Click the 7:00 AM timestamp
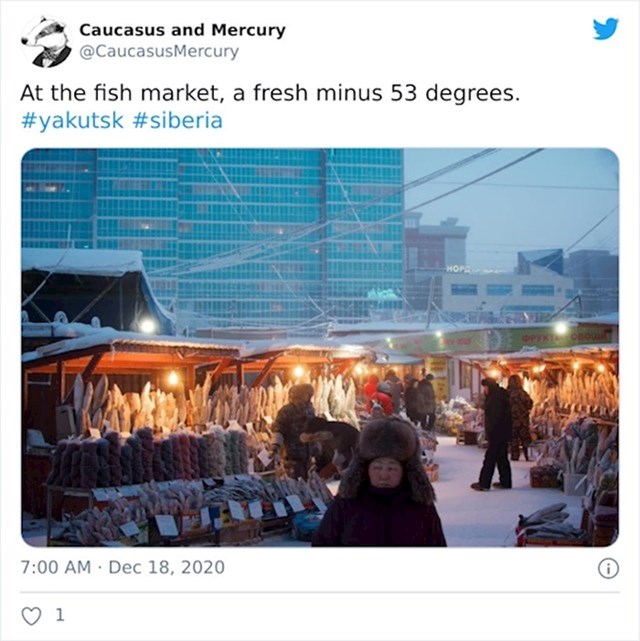Image resolution: width=640 pixels, height=641 pixels. point(56,567)
